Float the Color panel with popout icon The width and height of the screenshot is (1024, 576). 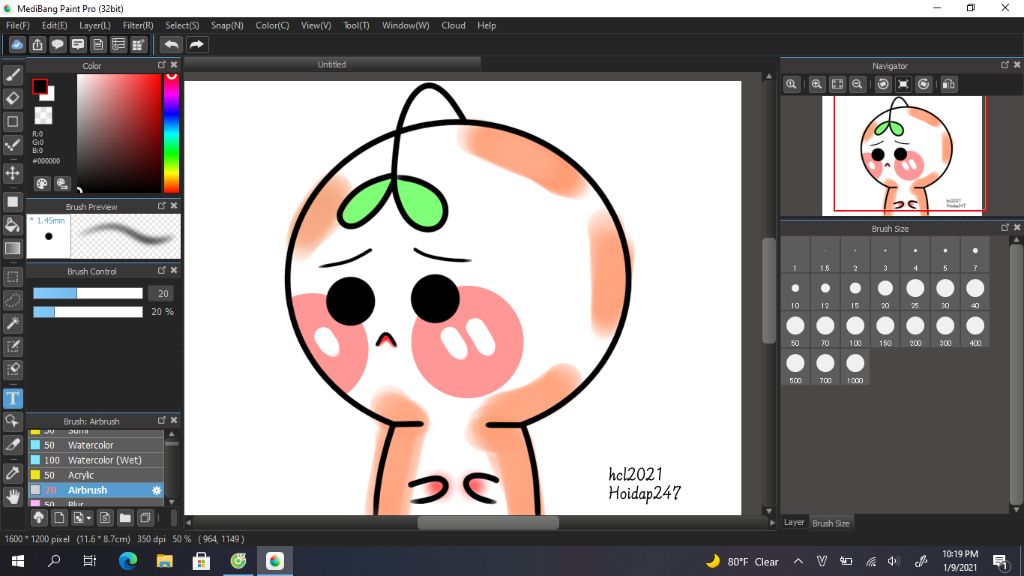pyautogui.click(x=162, y=65)
